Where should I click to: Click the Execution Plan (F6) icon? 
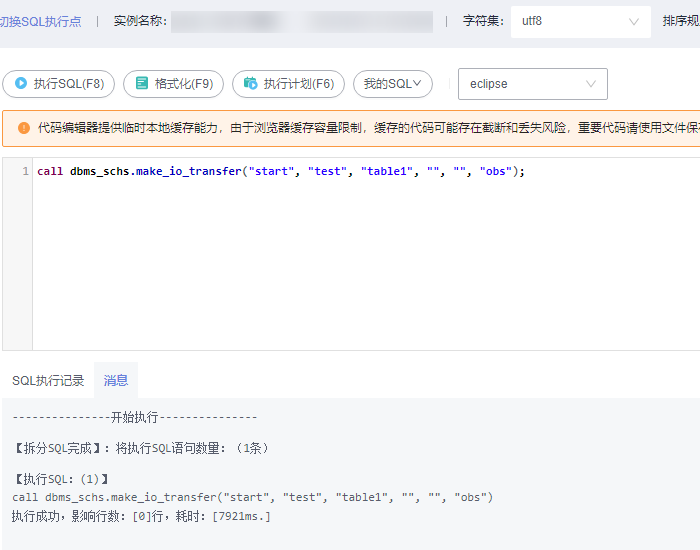click(250, 83)
